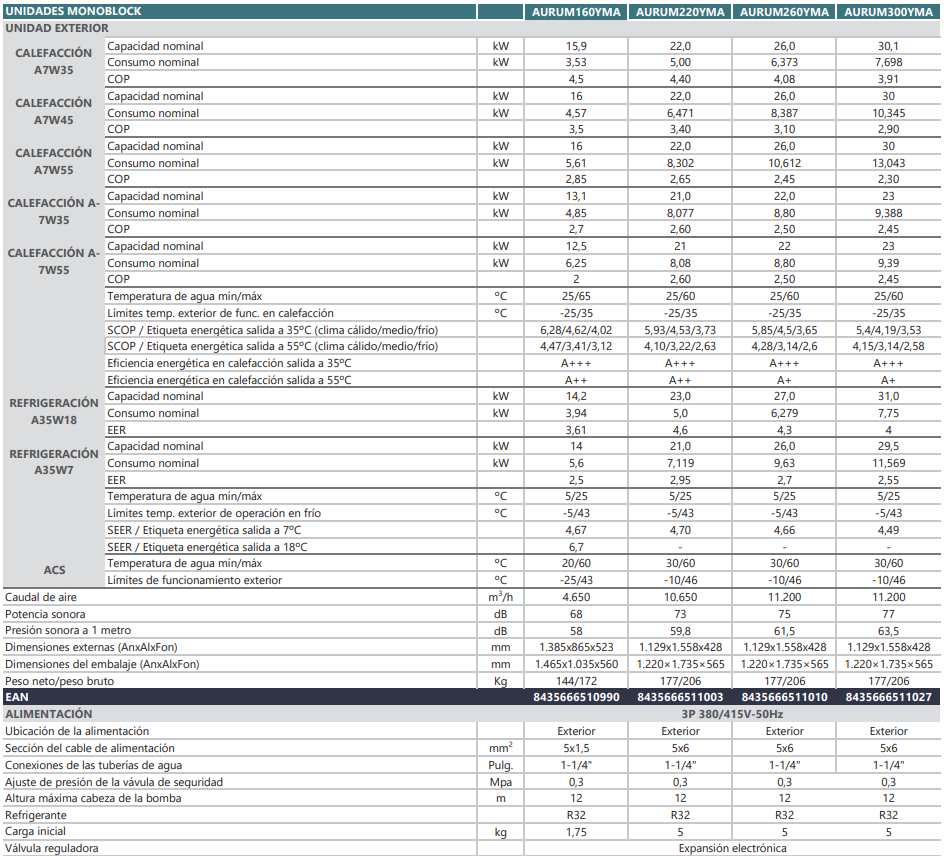Select the initial charge value 1,75
947x856 pixels.
pyautogui.click(x=576, y=832)
